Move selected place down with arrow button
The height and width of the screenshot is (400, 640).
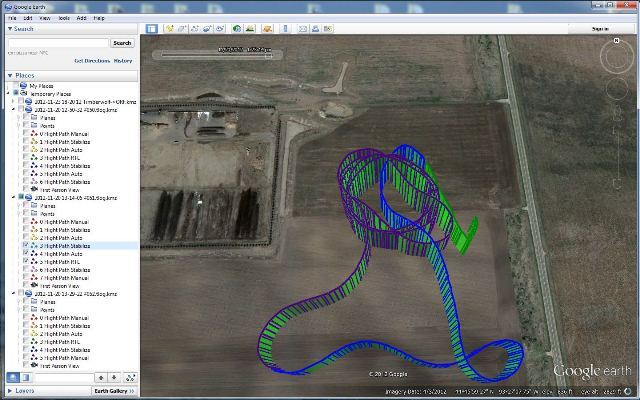pyautogui.click(x=114, y=378)
